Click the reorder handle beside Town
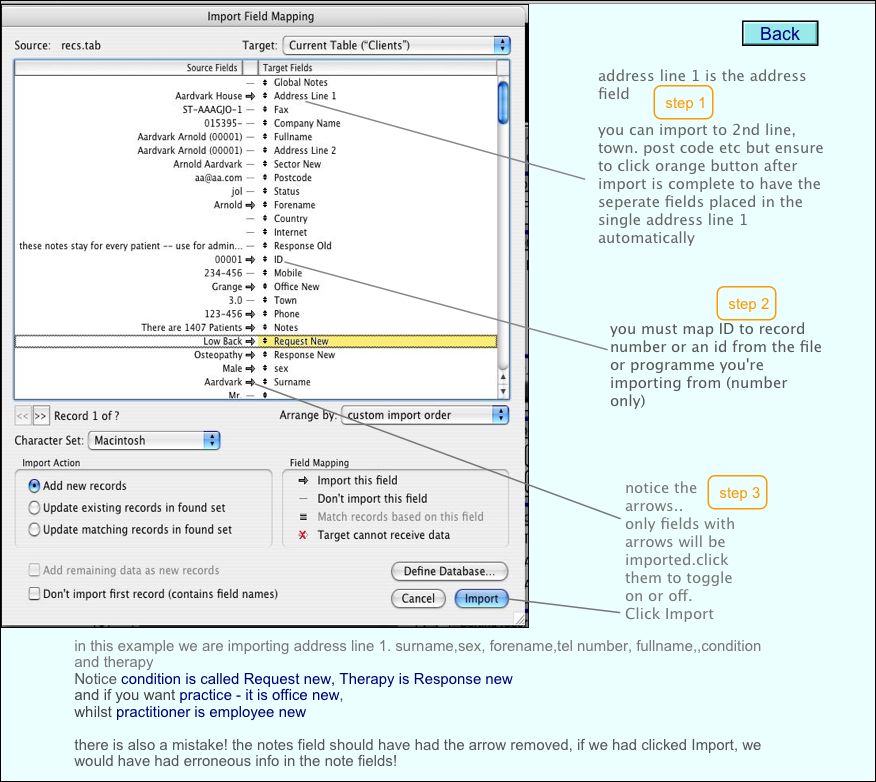876x782 pixels. coord(265,301)
